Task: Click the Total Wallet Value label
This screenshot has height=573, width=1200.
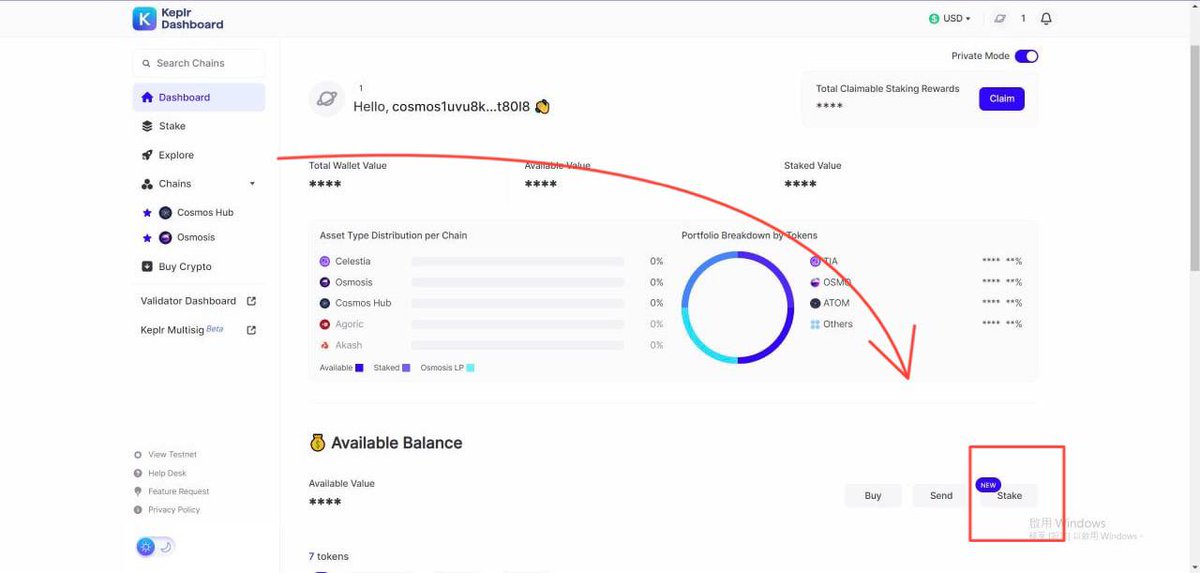Action: point(347,166)
